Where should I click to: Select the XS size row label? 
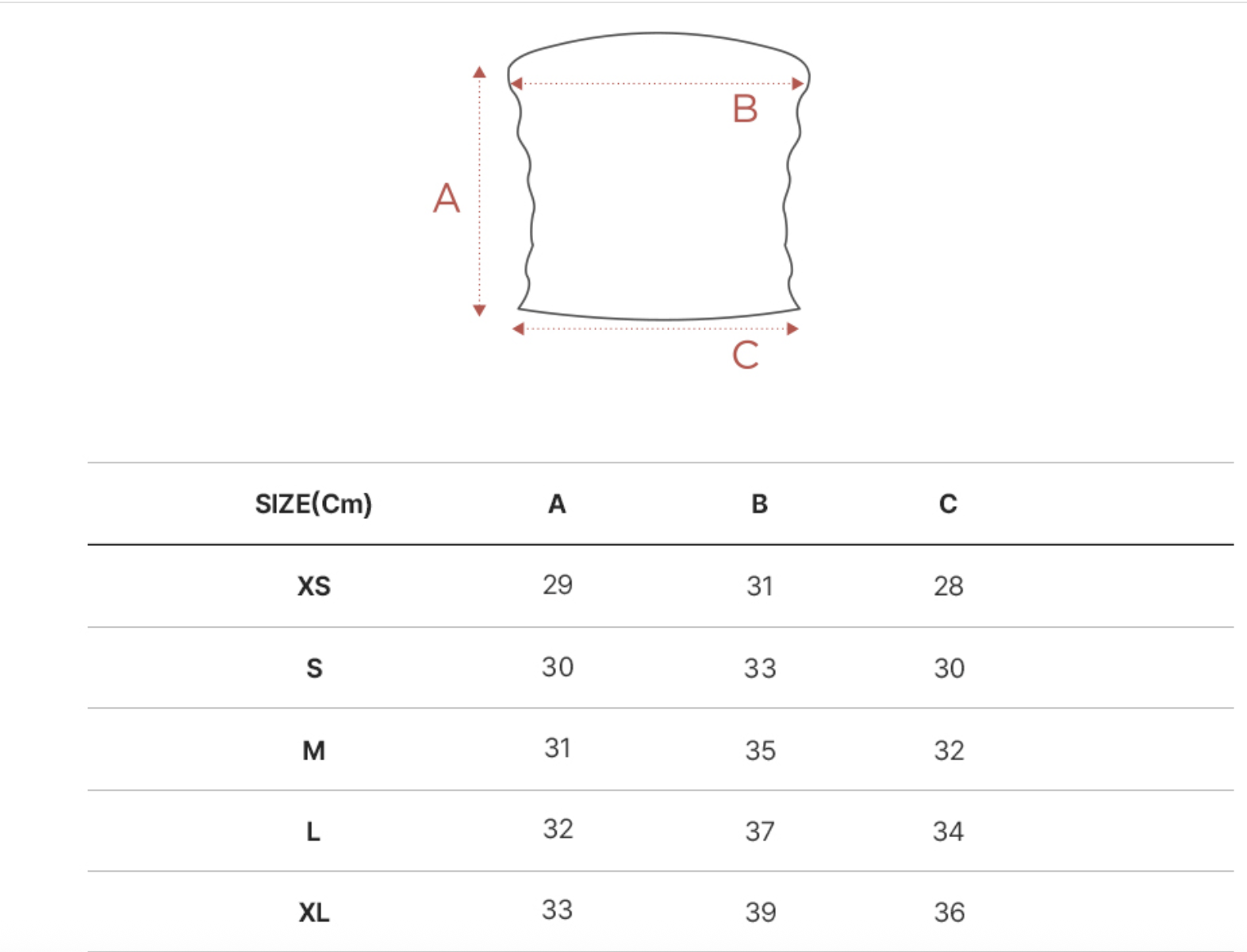[314, 586]
